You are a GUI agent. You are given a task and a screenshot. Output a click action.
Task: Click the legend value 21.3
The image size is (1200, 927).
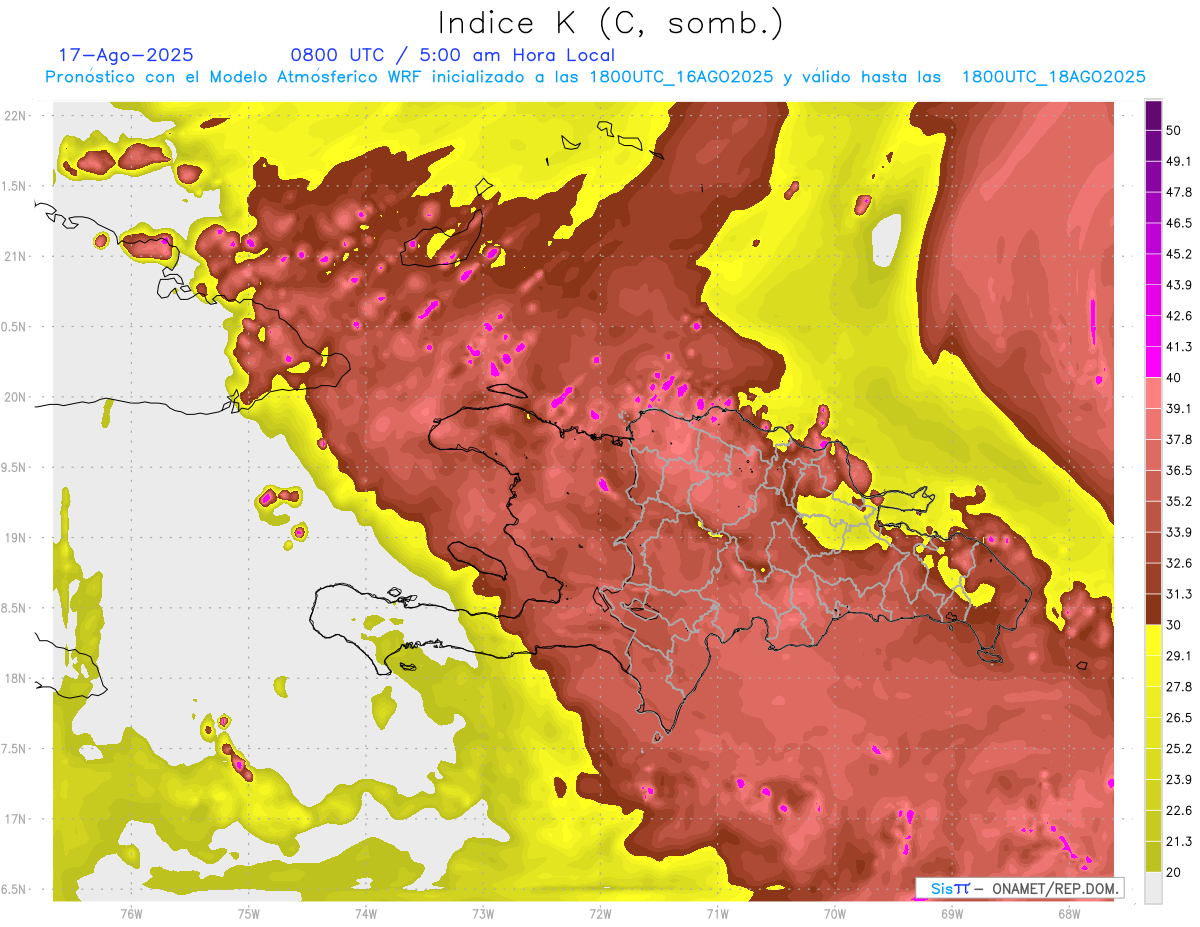coord(1179,841)
